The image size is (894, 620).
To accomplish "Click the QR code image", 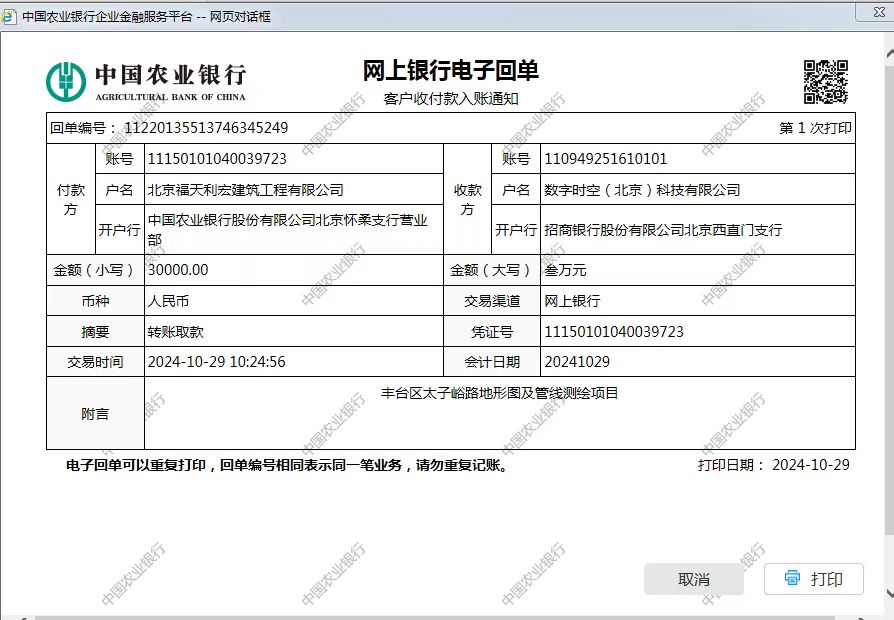I will coord(826,82).
